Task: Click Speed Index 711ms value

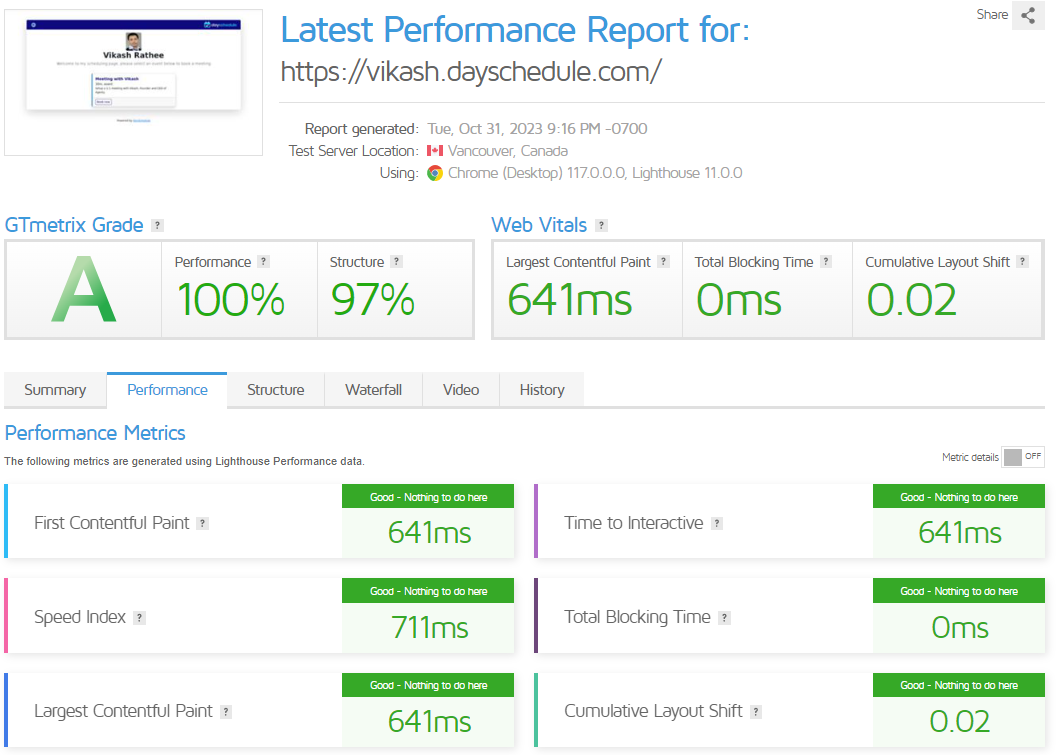Action: [429, 628]
